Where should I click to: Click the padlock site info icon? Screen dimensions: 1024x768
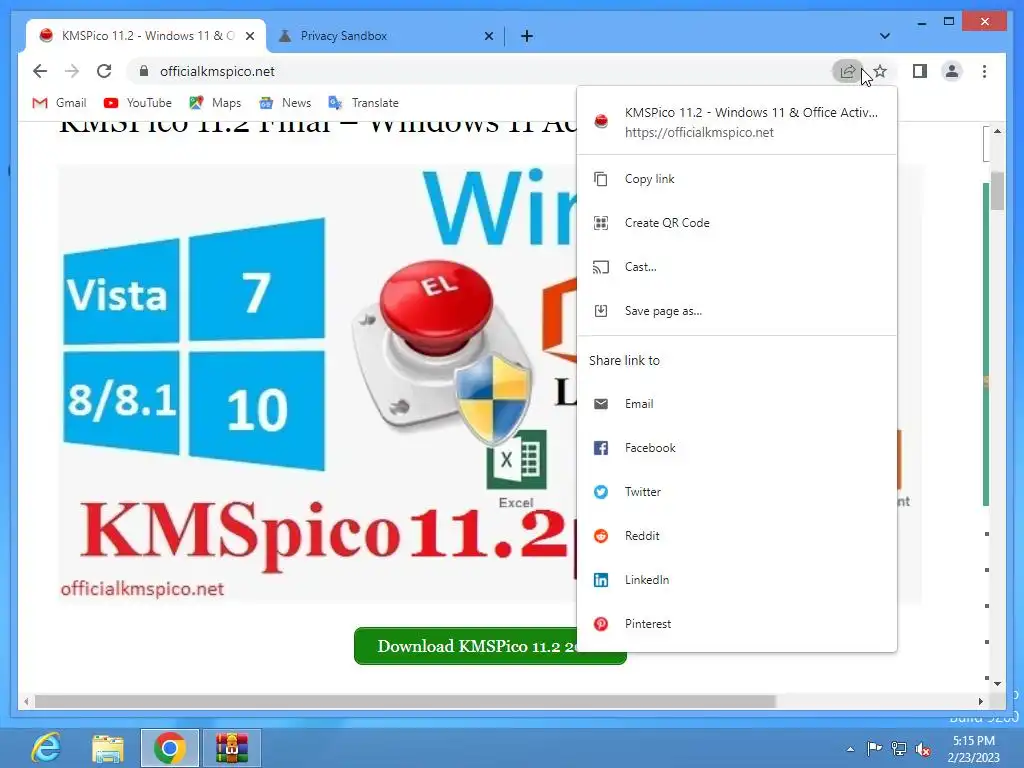144,71
